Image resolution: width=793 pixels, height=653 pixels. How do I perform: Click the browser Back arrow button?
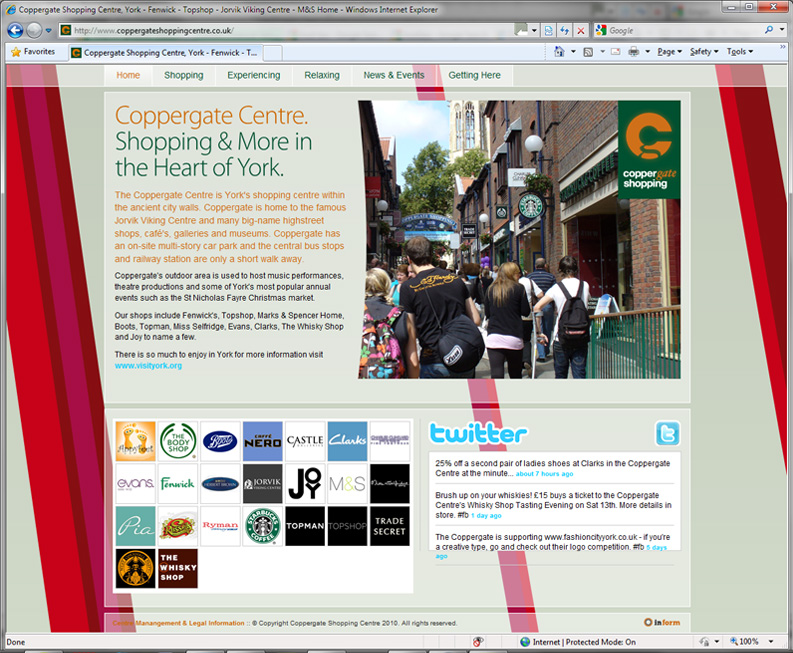coord(15,30)
